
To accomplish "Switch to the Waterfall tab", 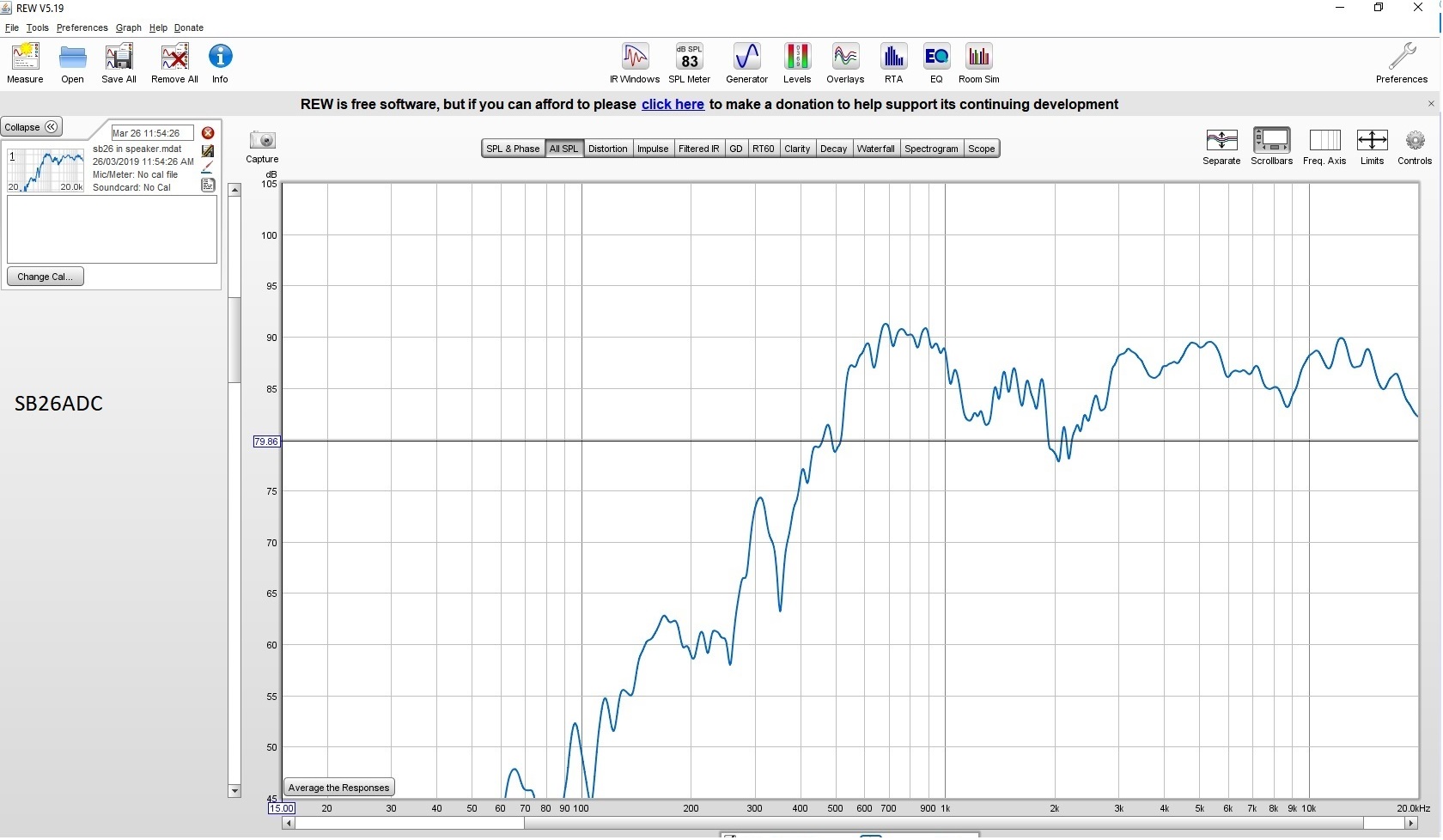I will coord(876,149).
